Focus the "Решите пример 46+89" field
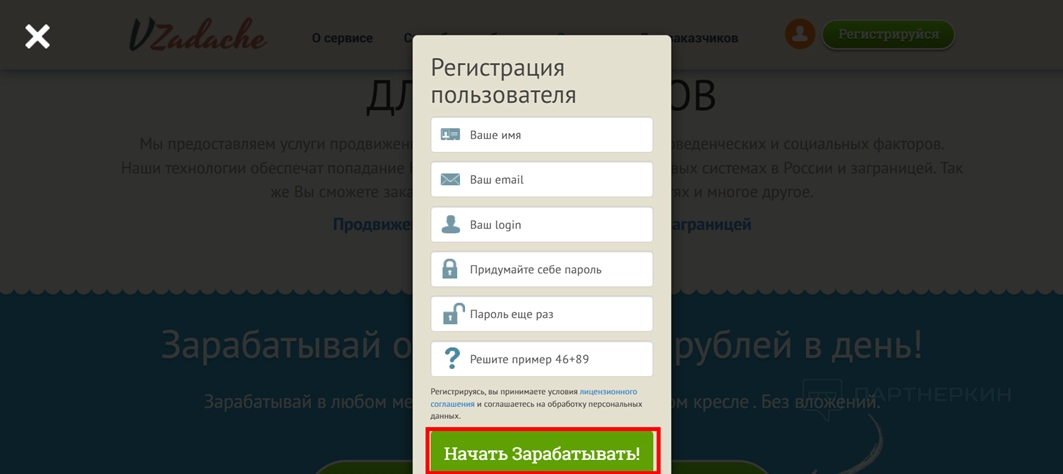Viewport: 1063px width, 474px height. [542, 359]
